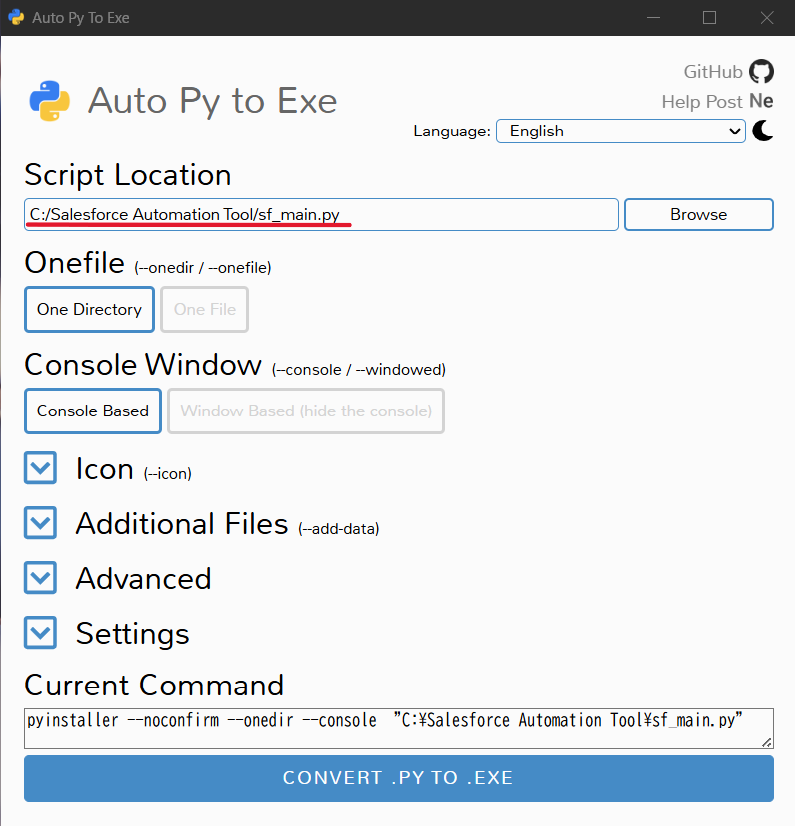
Task: Open the Language dropdown showing English
Action: (x=620, y=131)
